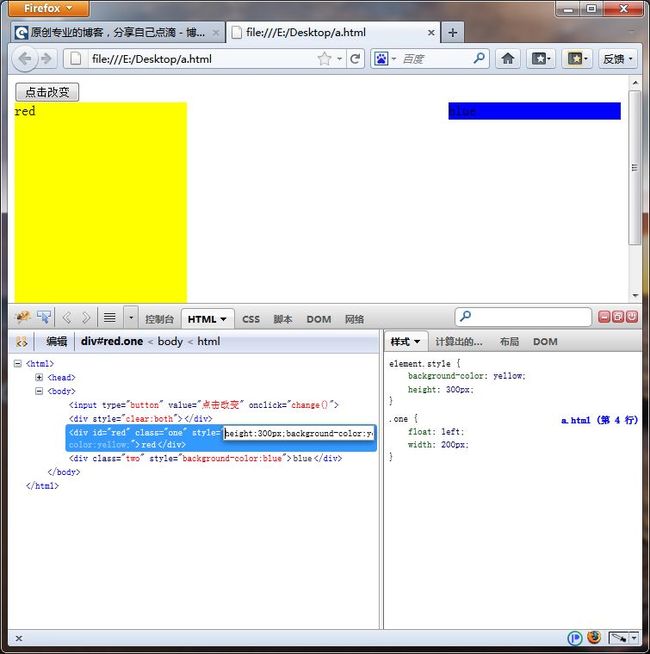The height and width of the screenshot is (654, 650).
Task: Bookmark this page with star
Action: [x=324, y=59]
